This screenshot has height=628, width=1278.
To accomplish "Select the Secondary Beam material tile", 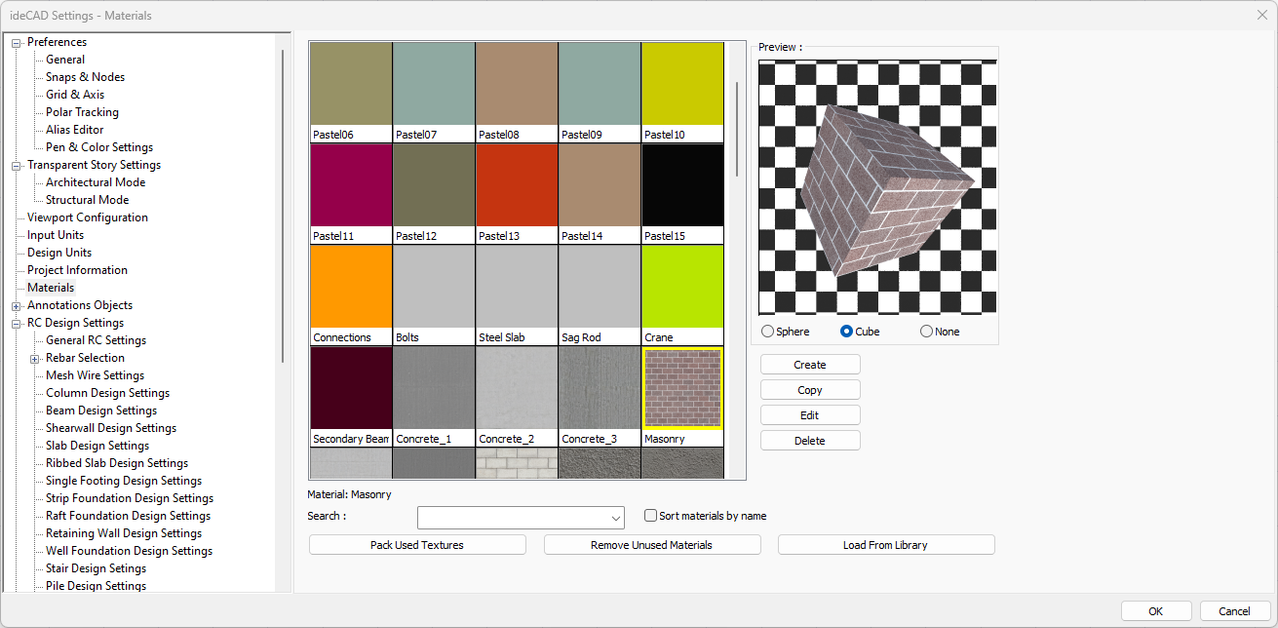I will click(351, 389).
